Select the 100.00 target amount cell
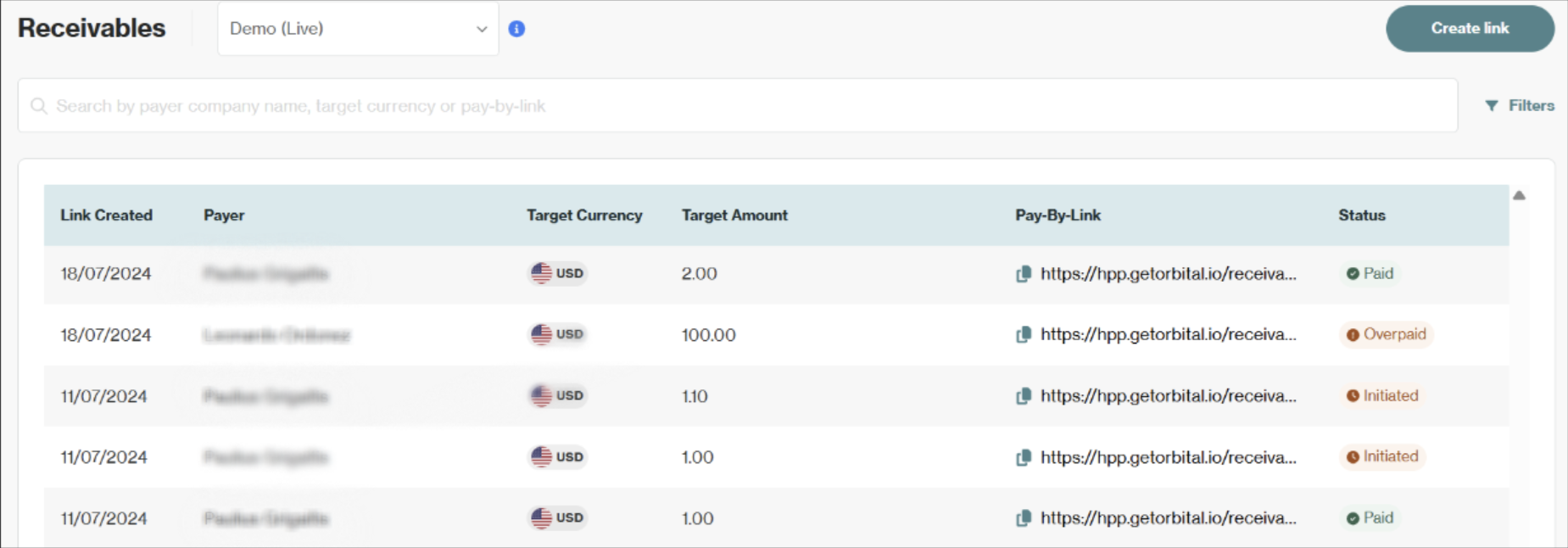1568x548 pixels. pos(708,335)
